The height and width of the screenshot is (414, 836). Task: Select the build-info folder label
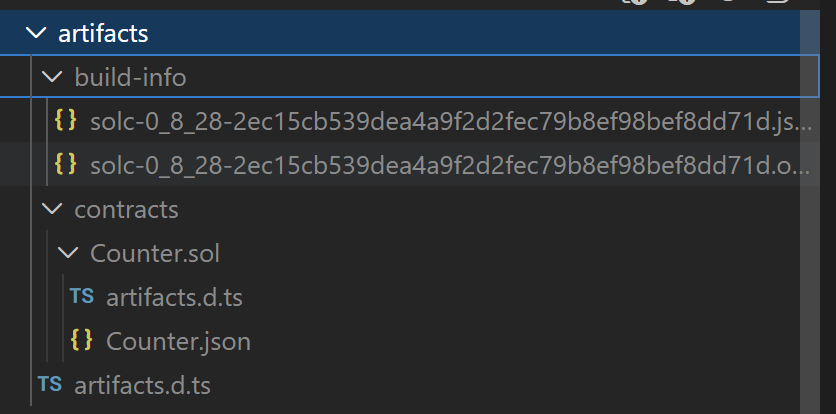coord(130,77)
